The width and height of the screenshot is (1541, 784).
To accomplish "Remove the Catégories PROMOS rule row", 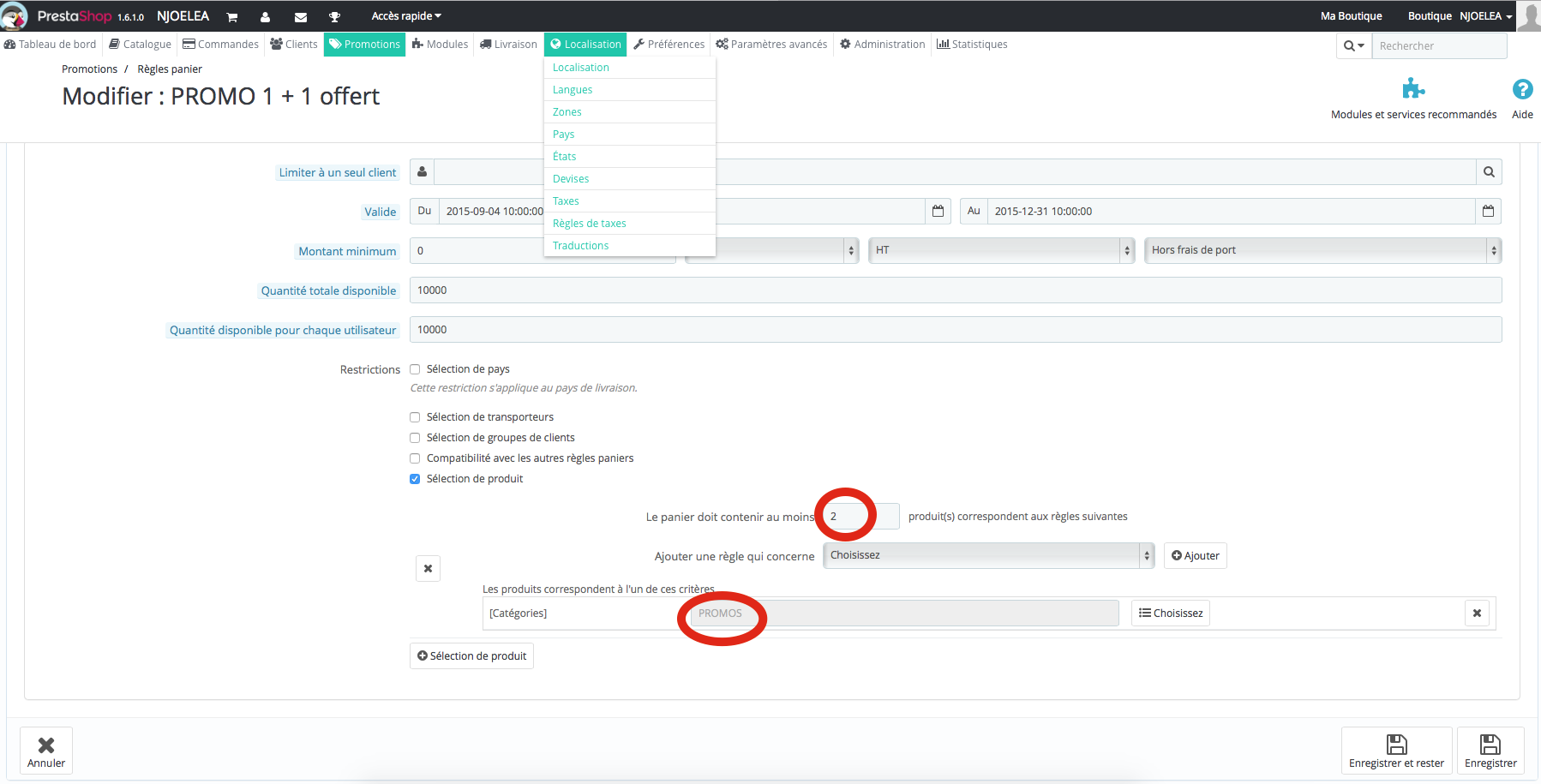I will pos(1477,613).
